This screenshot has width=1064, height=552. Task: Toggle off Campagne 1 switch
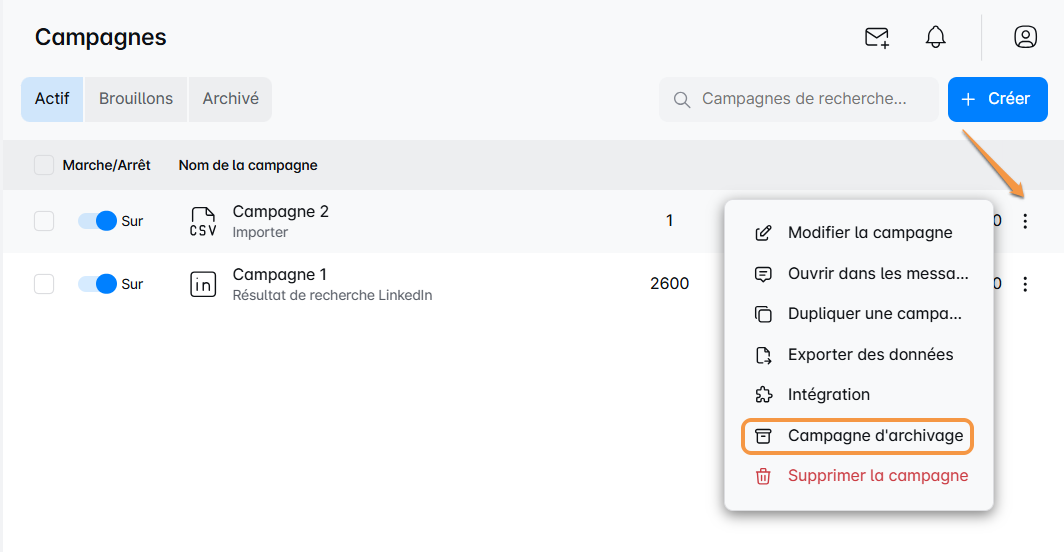(x=97, y=284)
